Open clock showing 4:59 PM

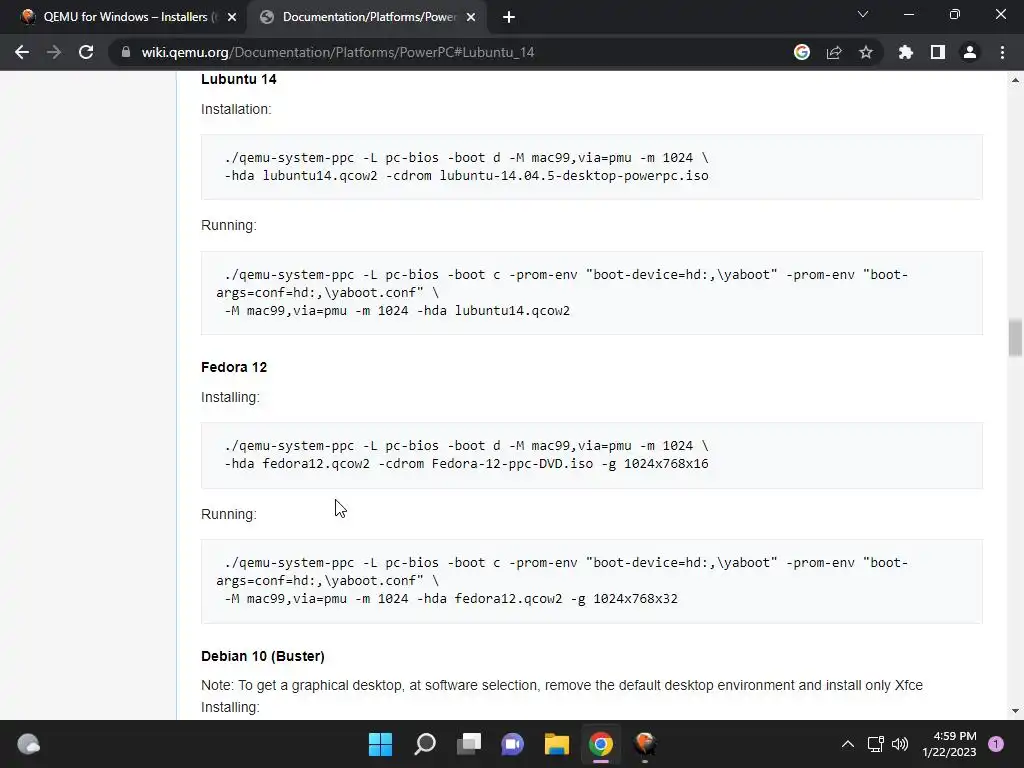pyautogui.click(x=950, y=744)
